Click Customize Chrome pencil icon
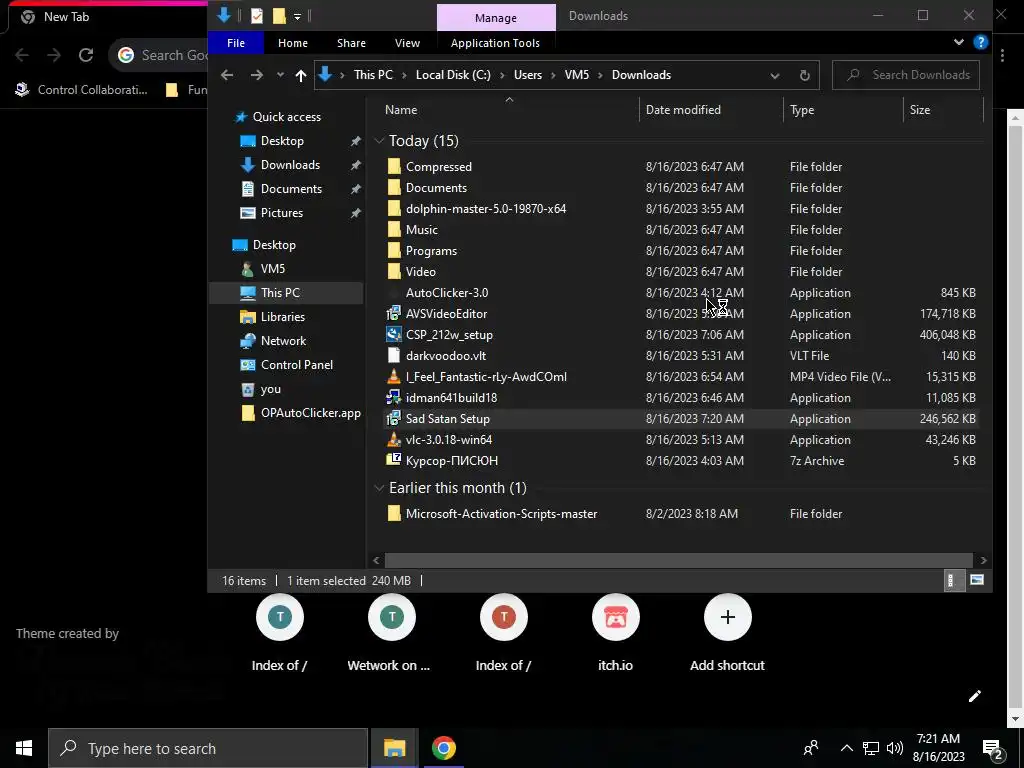This screenshot has width=1024, height=768. 974,696
